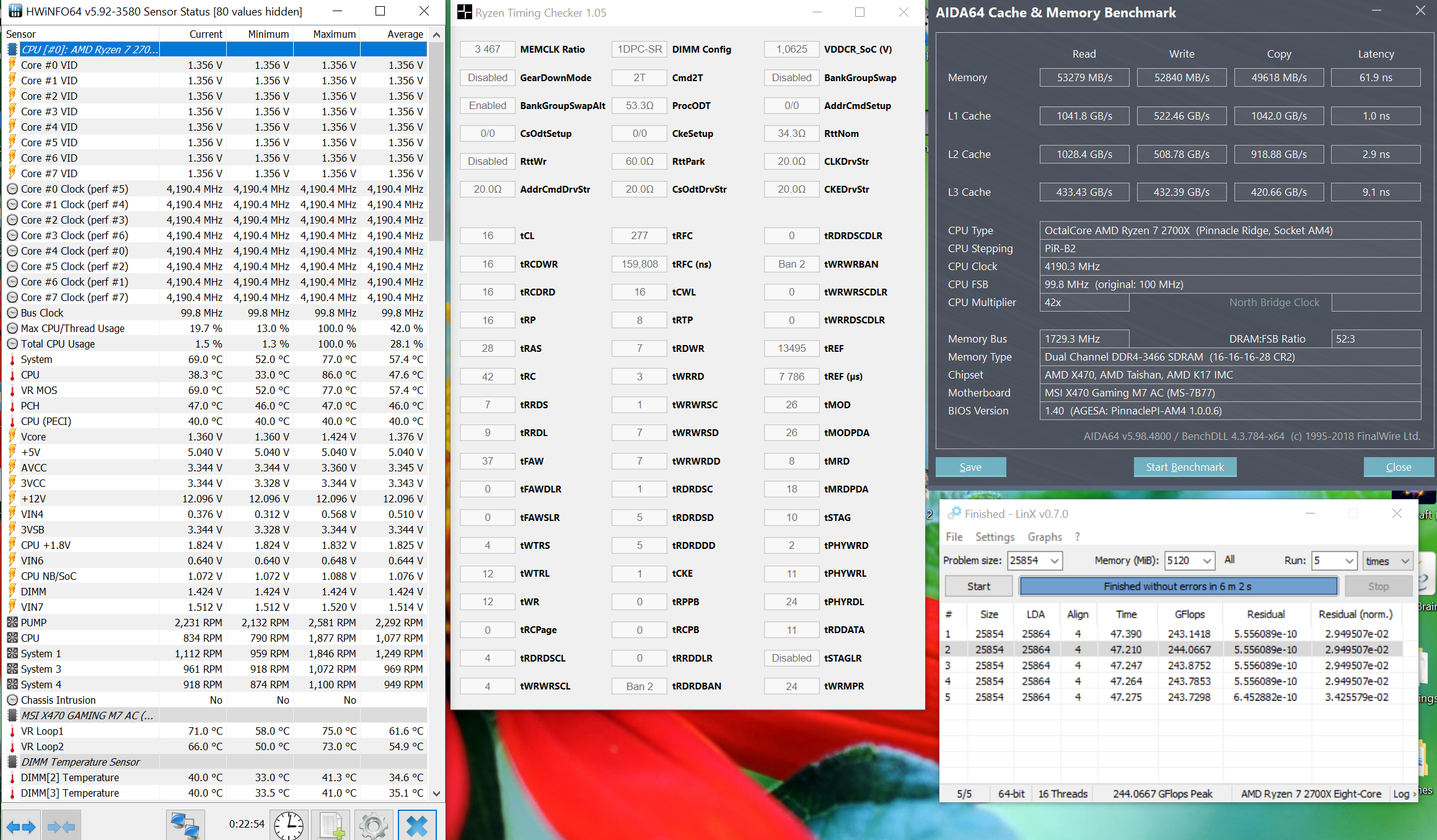The width and height of the screenshot is (1437, 840).
Task: Click the collapse-columns inward arrows icon
Action: click(x=61, y=826)
